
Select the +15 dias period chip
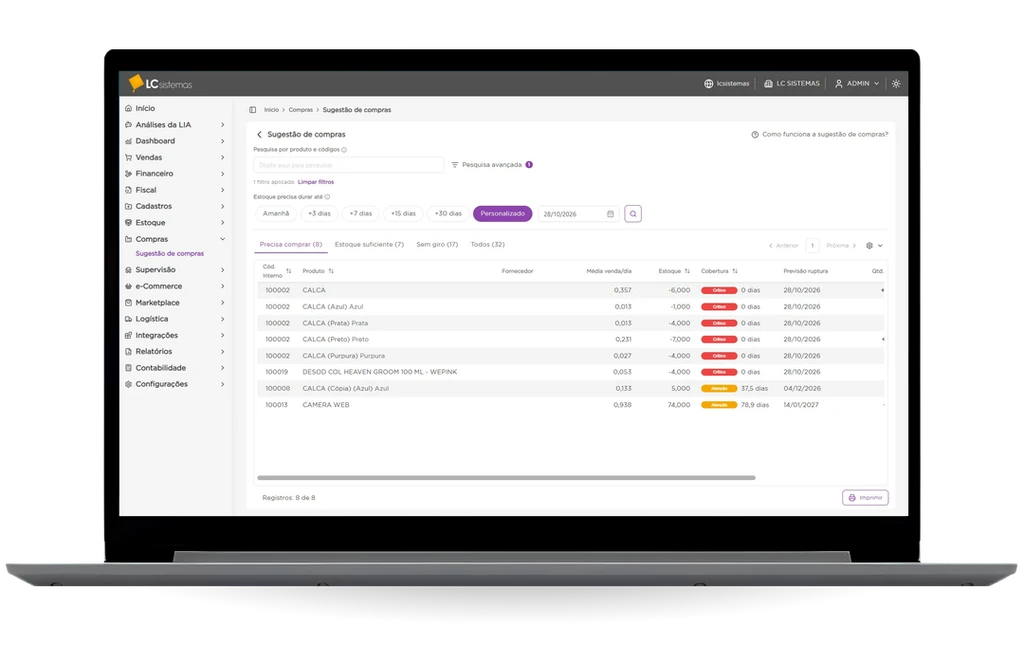click(403, 213)
